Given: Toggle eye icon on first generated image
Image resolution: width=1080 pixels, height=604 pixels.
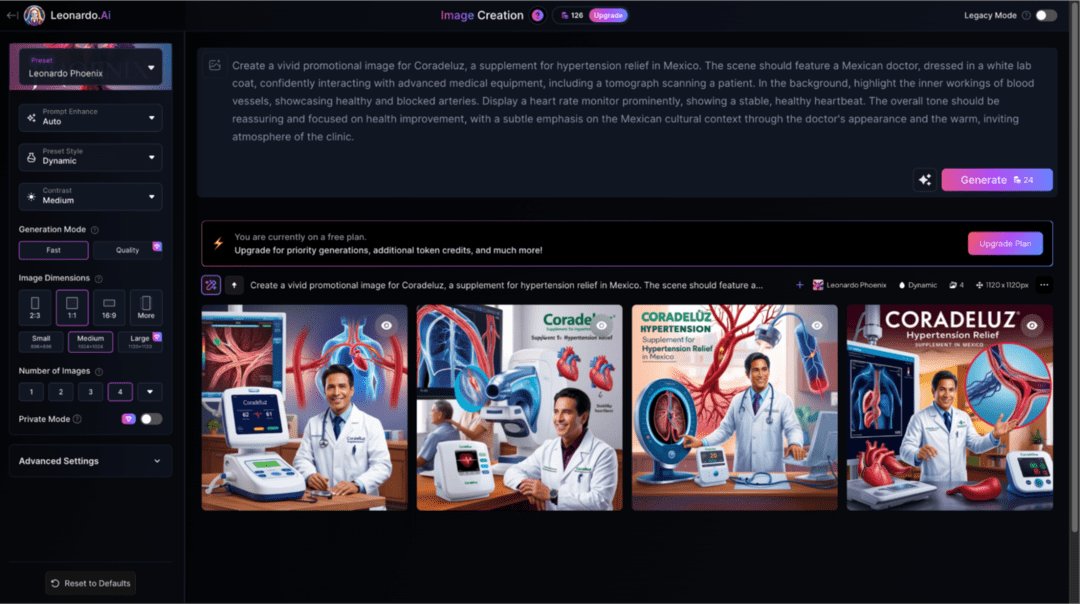Looking at the screenshot, I should pyautogui.click(x=386, y=325).
